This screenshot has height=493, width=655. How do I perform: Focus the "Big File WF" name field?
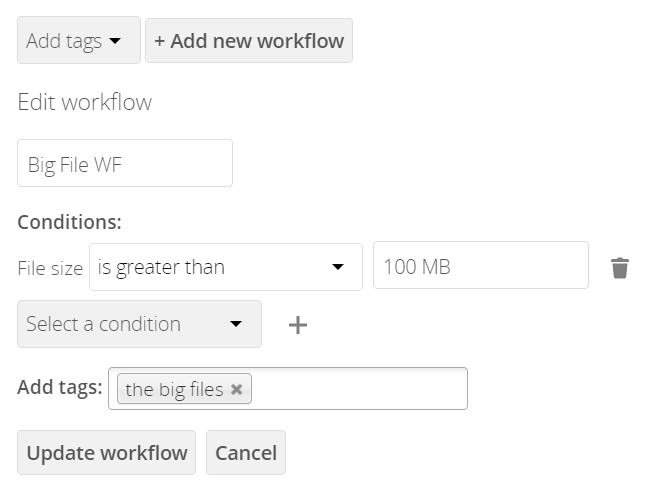pyautogui.click(x=125, y=163)
